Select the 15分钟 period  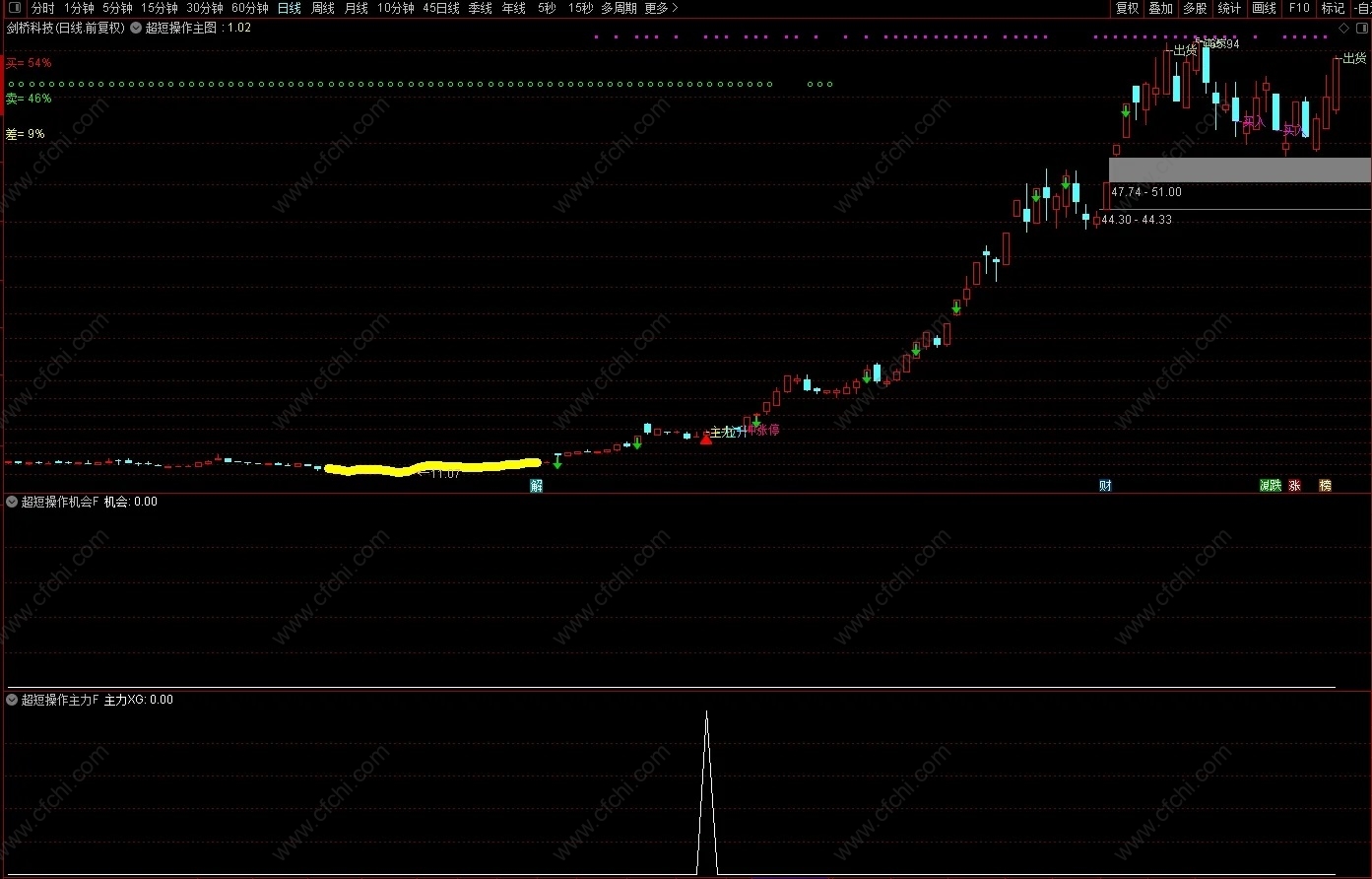point(159,8)
